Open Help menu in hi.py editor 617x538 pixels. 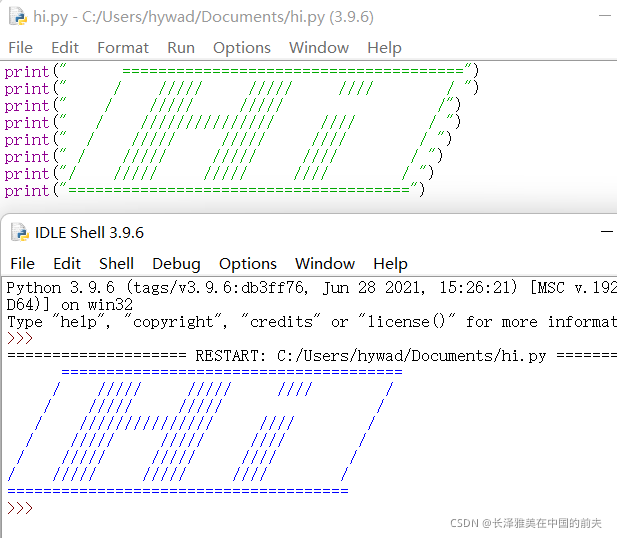click(384, 48)
